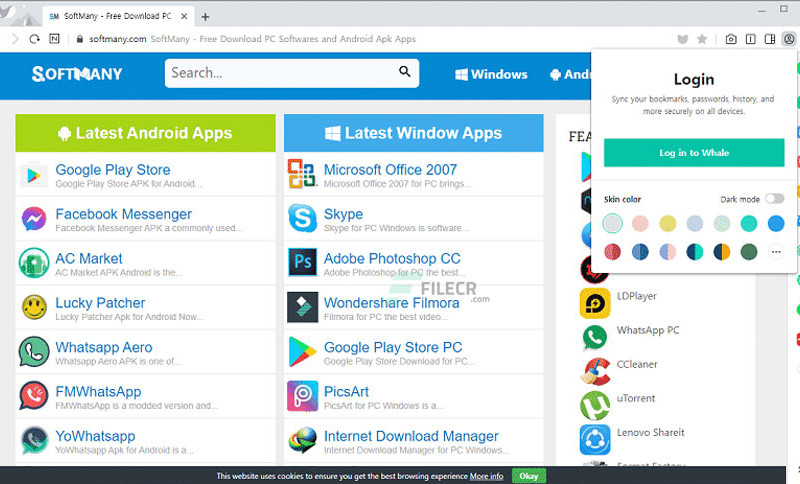Select the orange and navy split swatch
The width and height of the screenshot is (800, 484).
point(721,251)
